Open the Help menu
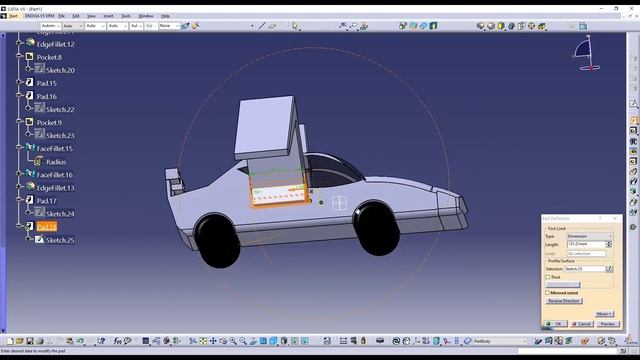 click(165, 16)
